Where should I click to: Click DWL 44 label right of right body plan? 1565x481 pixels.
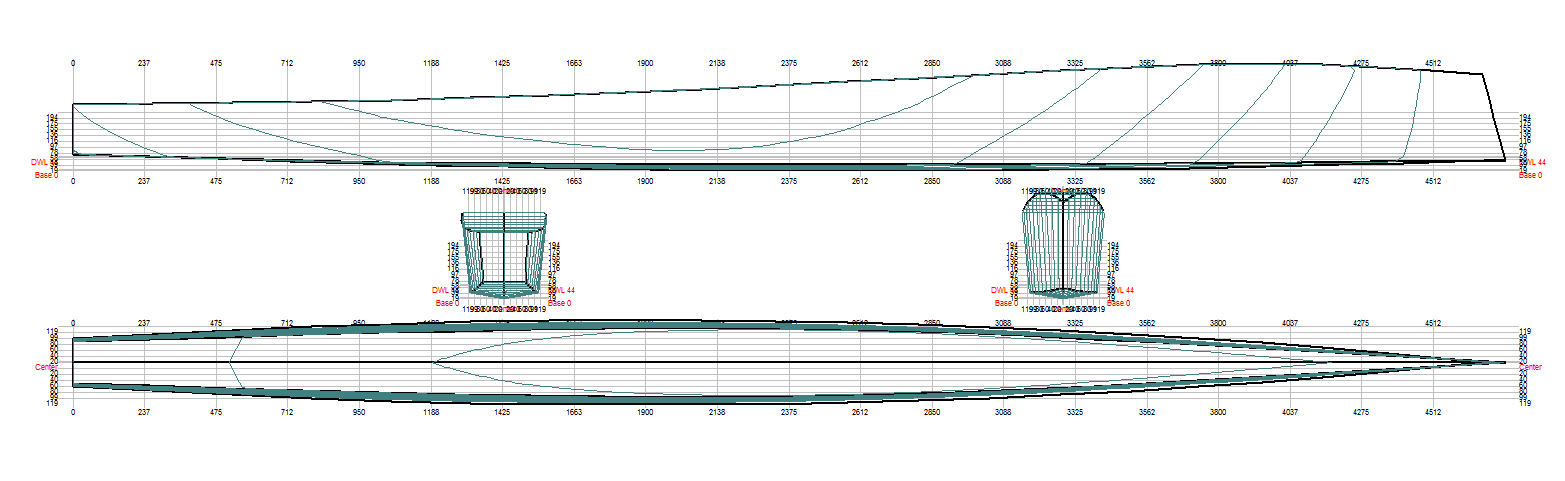(x=1121, y=290)
